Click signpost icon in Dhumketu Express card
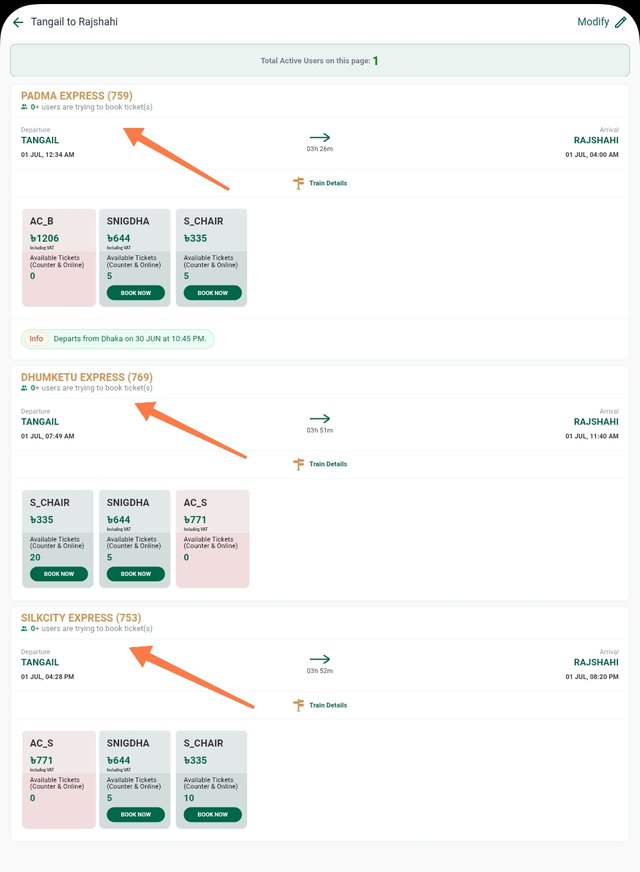640x872 pixels. pos(299,464)
